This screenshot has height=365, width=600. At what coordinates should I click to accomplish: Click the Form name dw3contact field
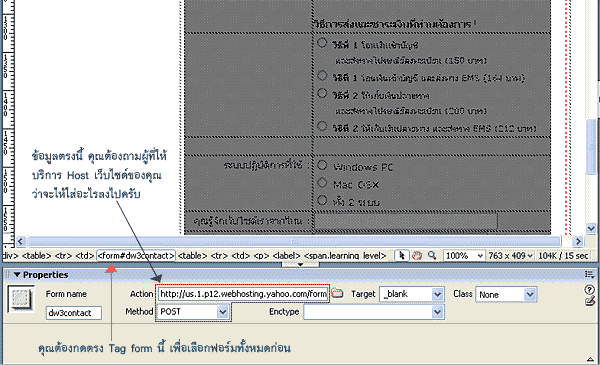74,313
